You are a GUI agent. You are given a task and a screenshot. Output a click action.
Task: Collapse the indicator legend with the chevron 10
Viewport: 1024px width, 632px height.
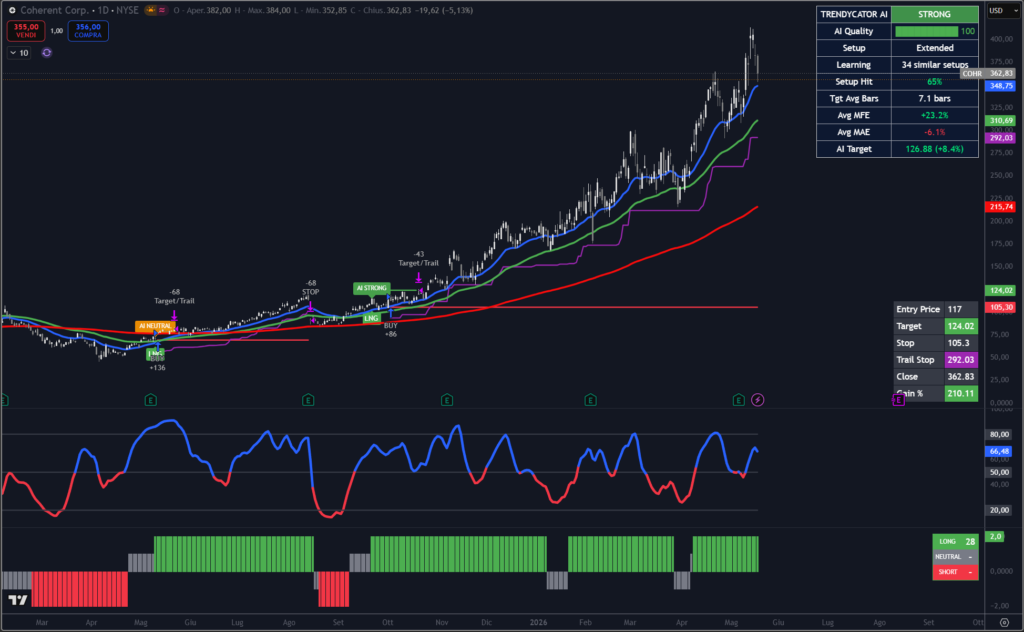tap(19, 53)
